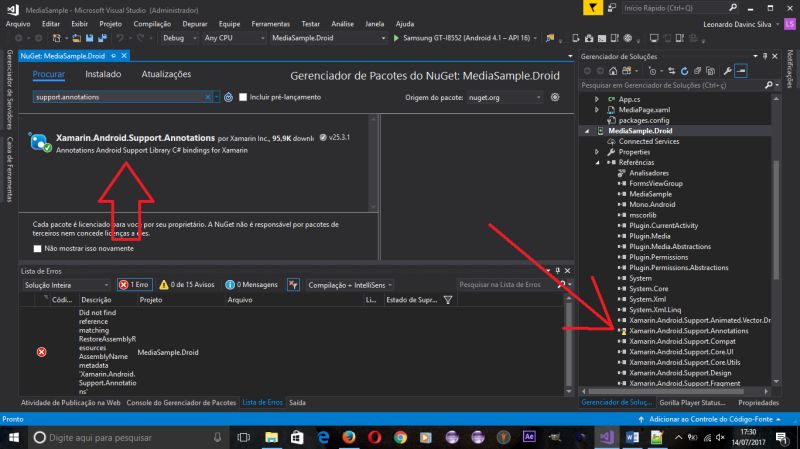800x449 pixels.
Task: Check Não mostrar isso novamente box
Action: pos(37,248)
